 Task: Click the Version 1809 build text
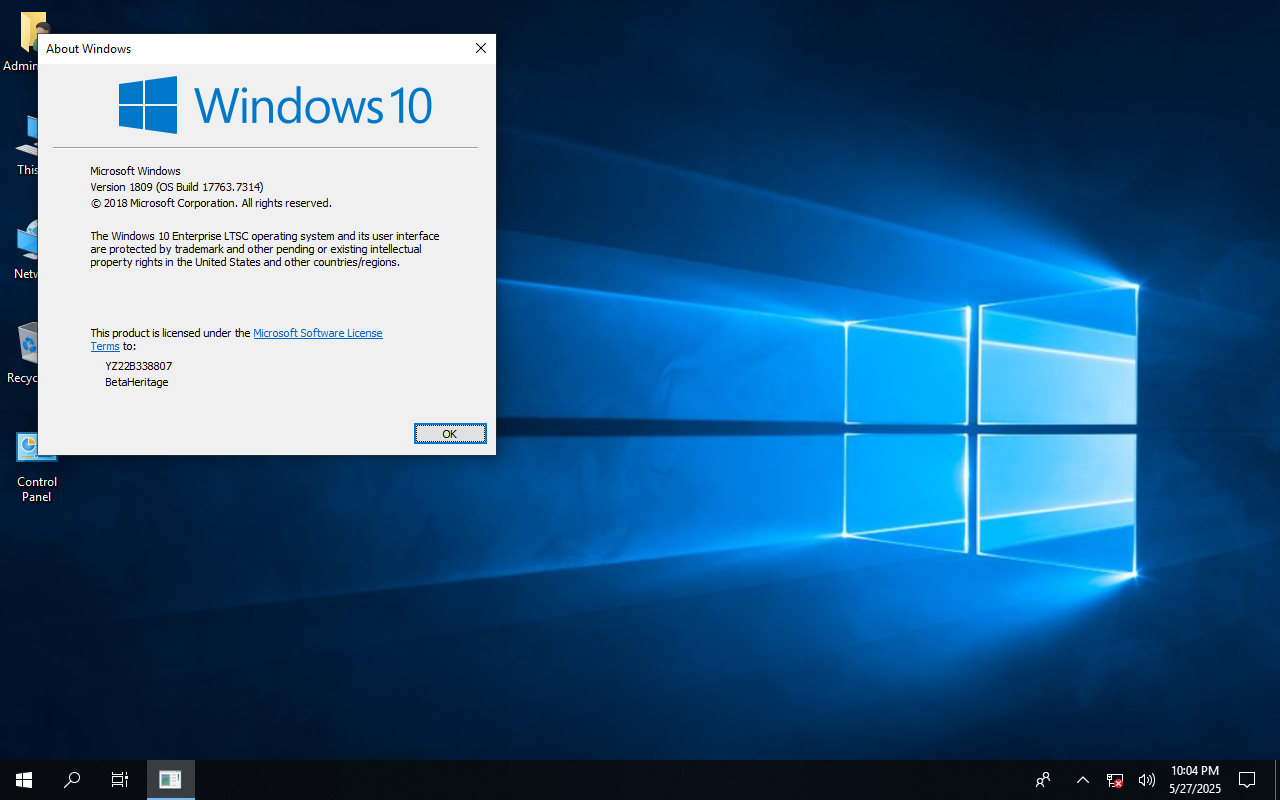tap(177, 187)
